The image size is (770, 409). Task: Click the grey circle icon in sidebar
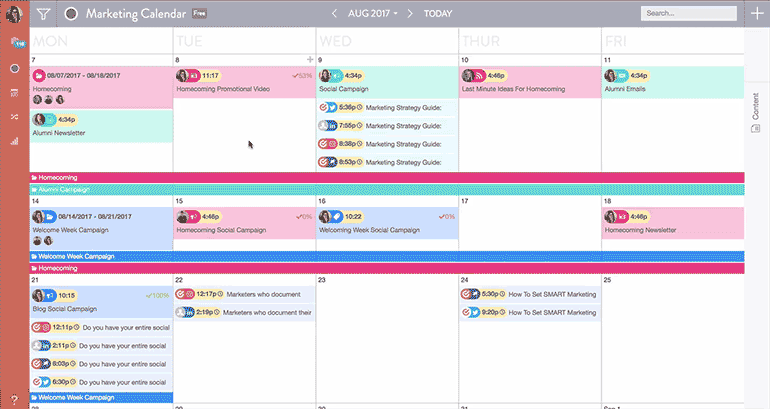pos(15,68)
